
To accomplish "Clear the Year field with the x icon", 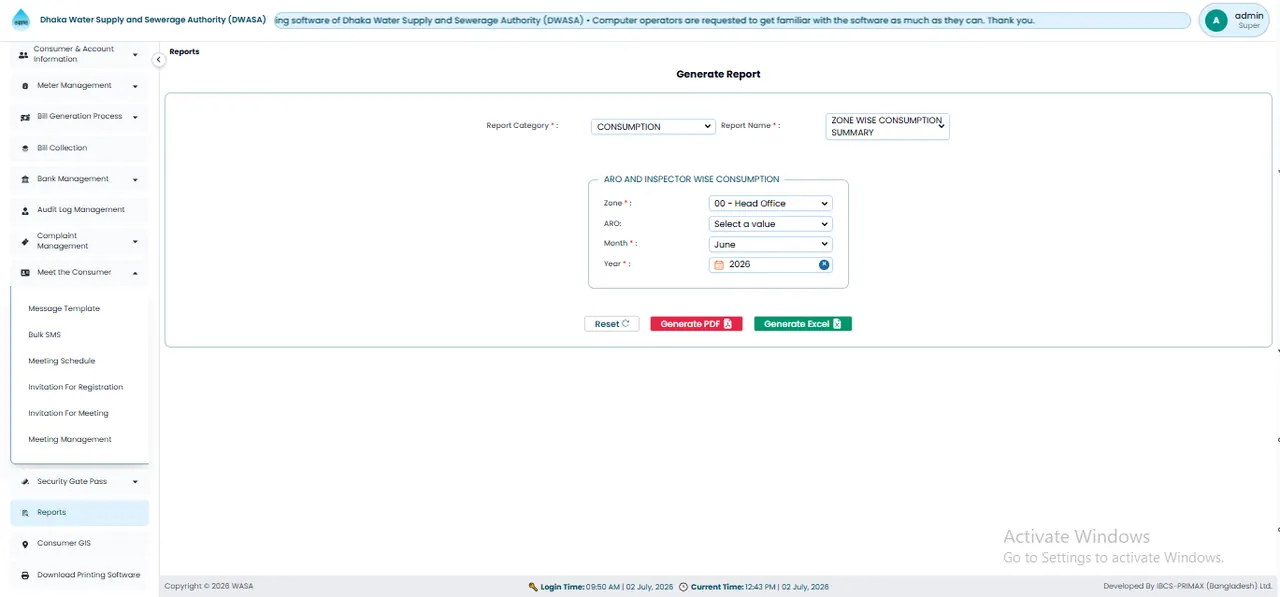I will [x=824, y=265].
